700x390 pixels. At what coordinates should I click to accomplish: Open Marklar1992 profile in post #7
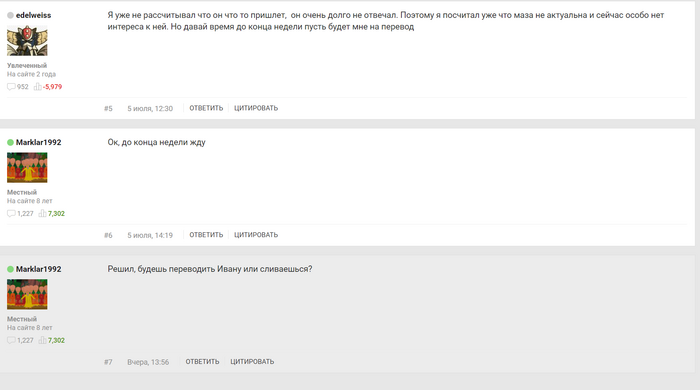coord(38,269)
